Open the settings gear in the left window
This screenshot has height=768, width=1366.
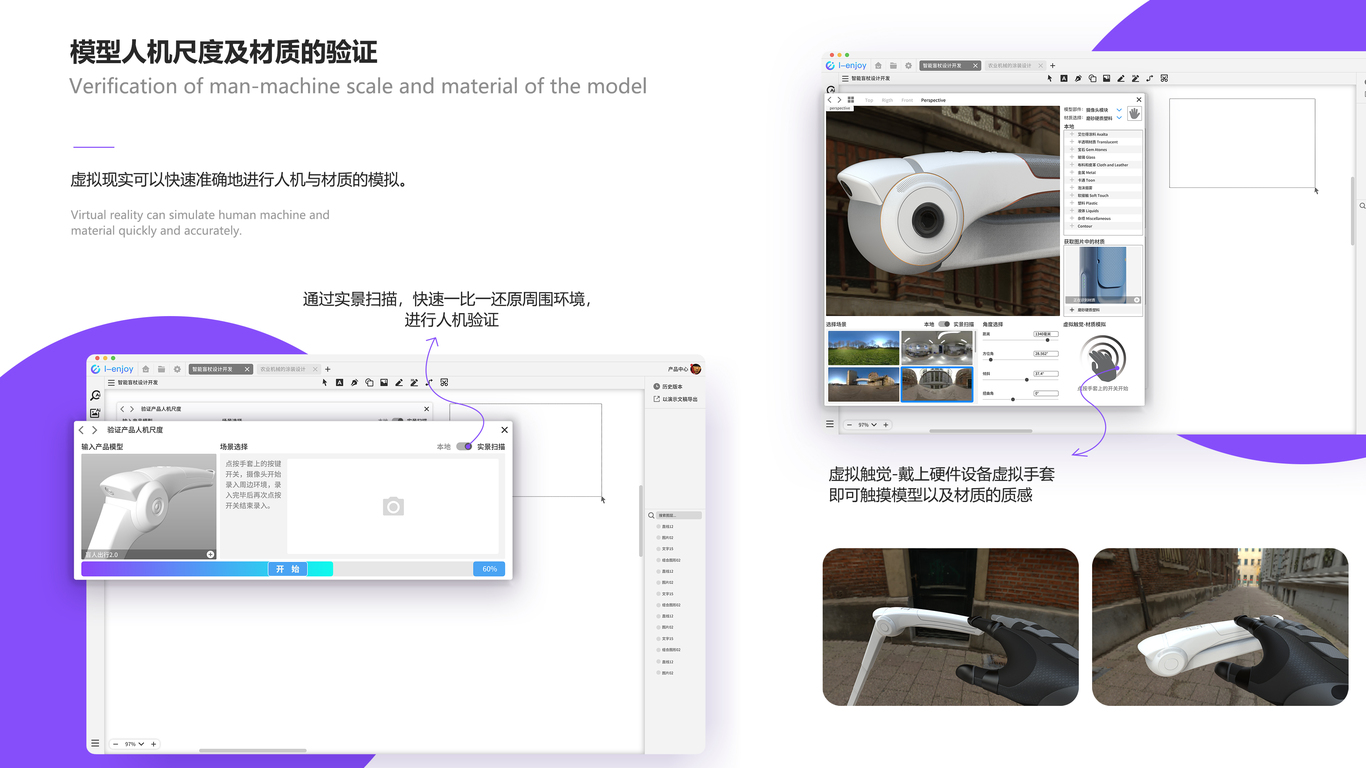(x=177, y=369)
